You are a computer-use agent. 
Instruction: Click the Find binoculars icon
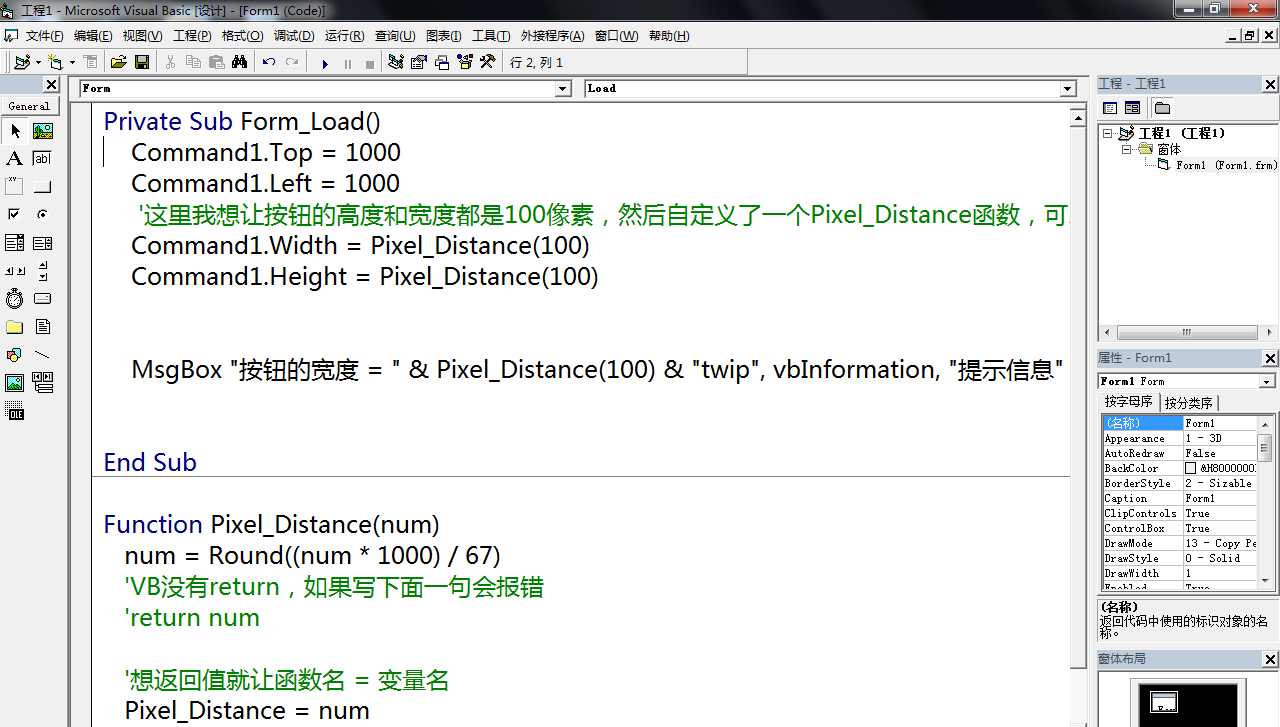(239, 62)
